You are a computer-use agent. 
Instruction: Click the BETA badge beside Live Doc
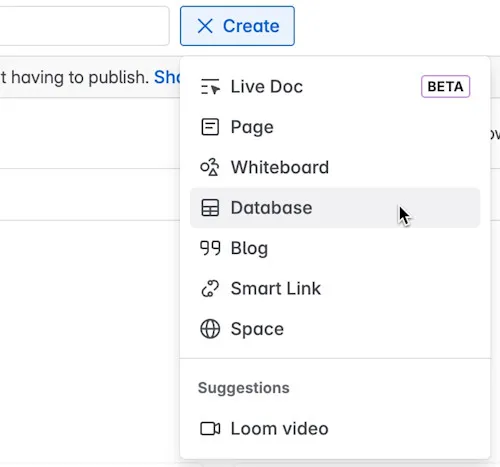coord(446,87)
